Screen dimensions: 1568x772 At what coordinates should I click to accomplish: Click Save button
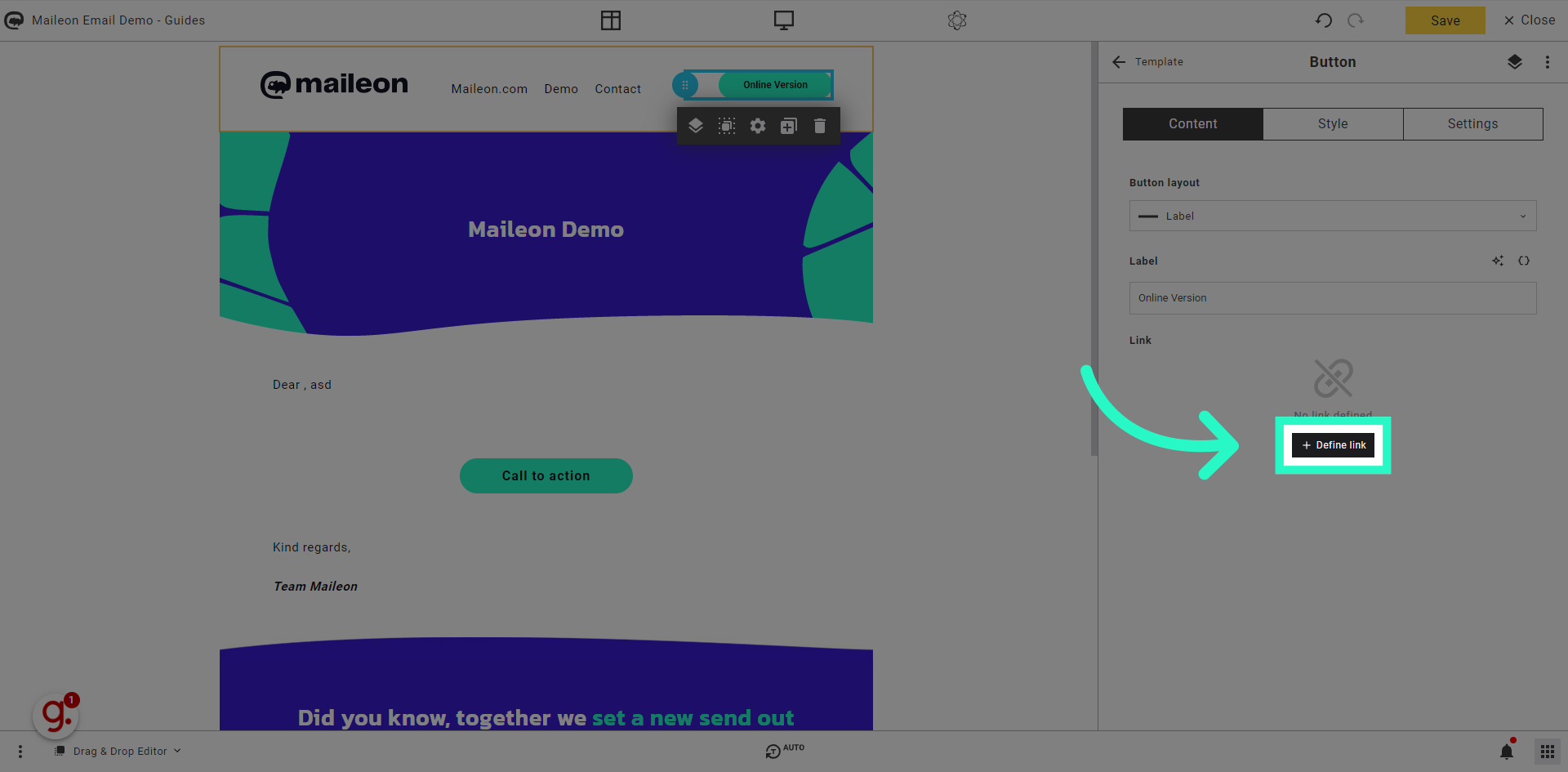point(1445,20)
